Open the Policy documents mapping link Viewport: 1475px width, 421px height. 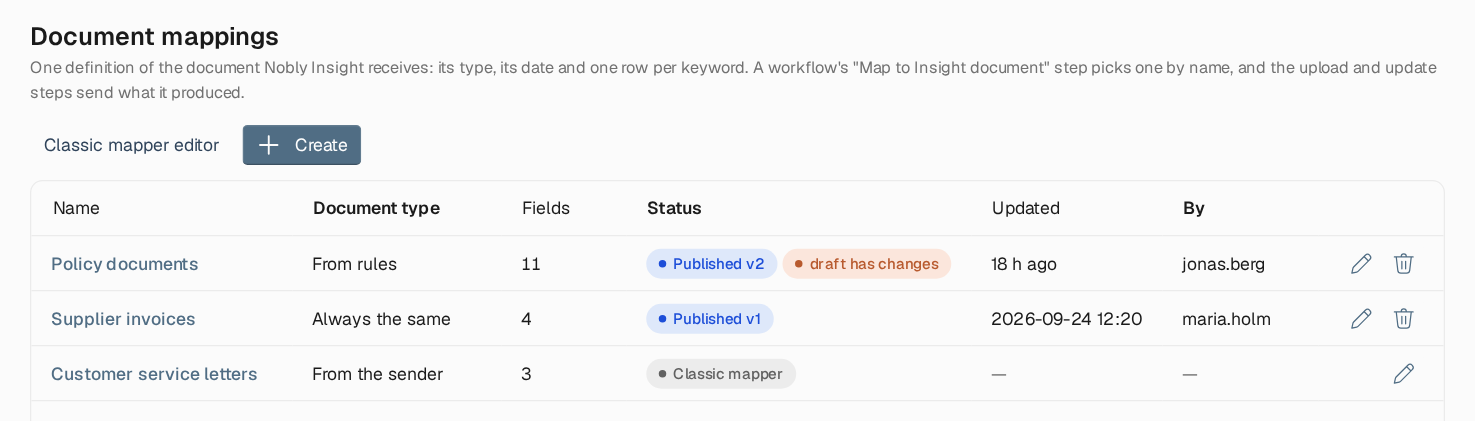(125, 264)
